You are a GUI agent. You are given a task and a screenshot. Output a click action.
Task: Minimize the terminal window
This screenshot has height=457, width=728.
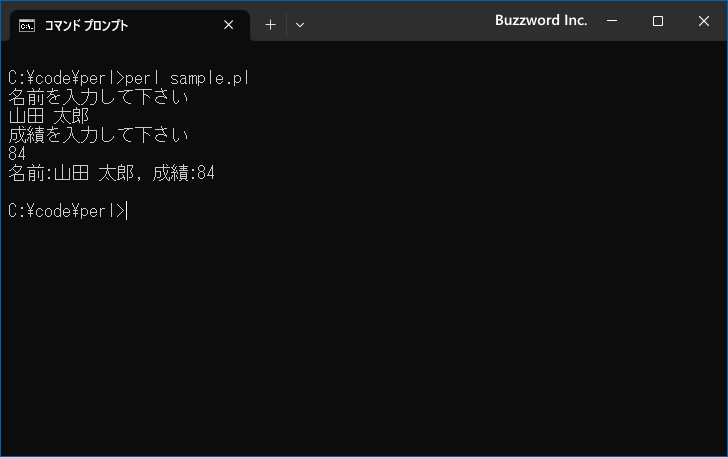(x=612, y=21)
